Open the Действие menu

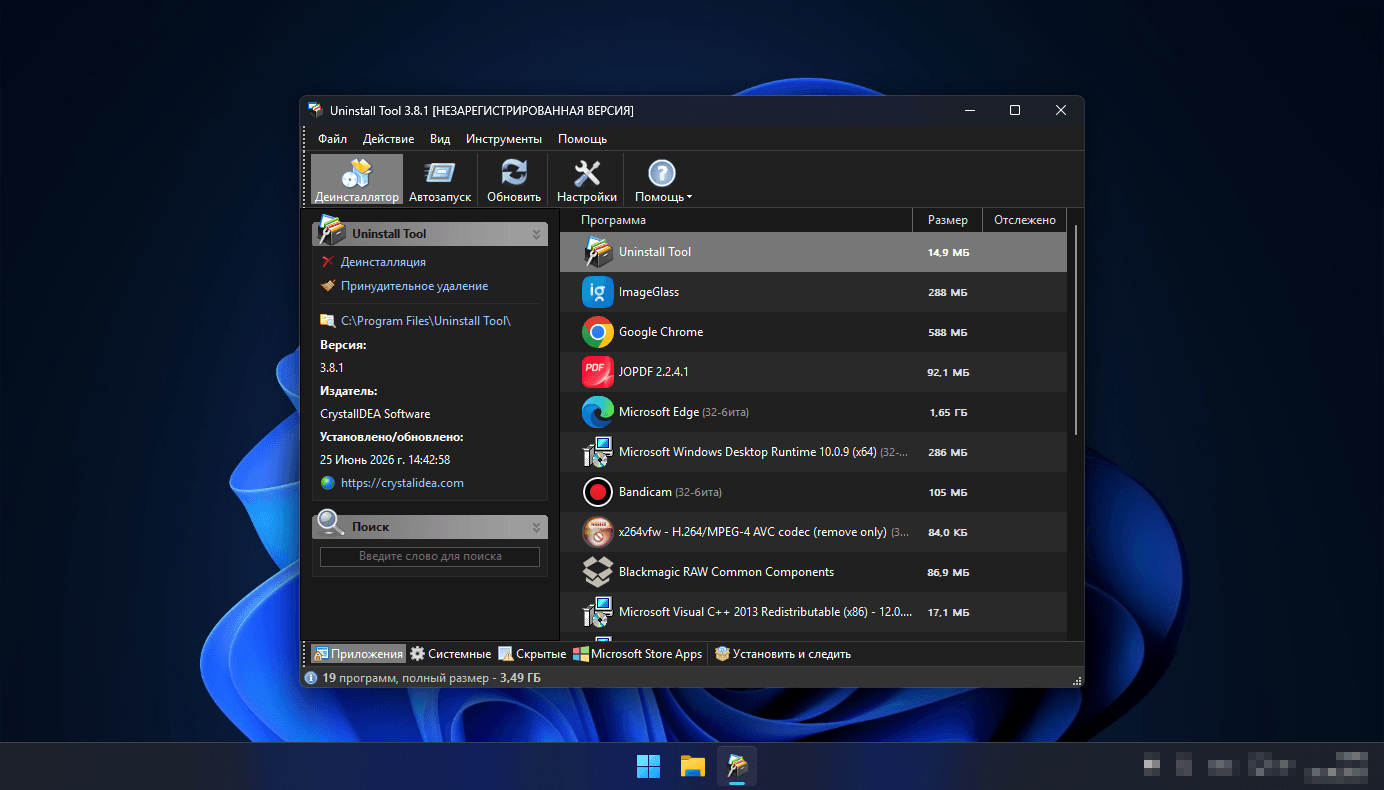388,139
